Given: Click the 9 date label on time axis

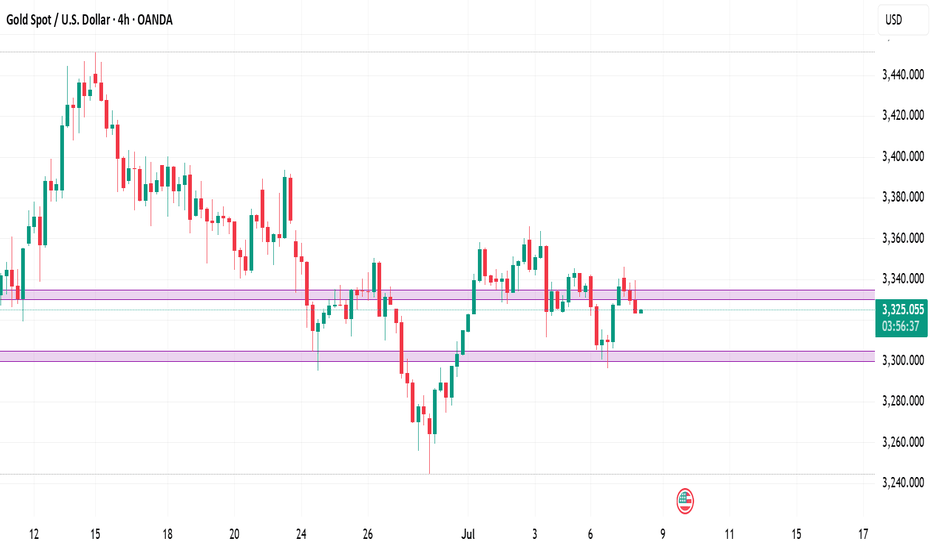Looking at the screenshot, I should [x=662, y=534].
